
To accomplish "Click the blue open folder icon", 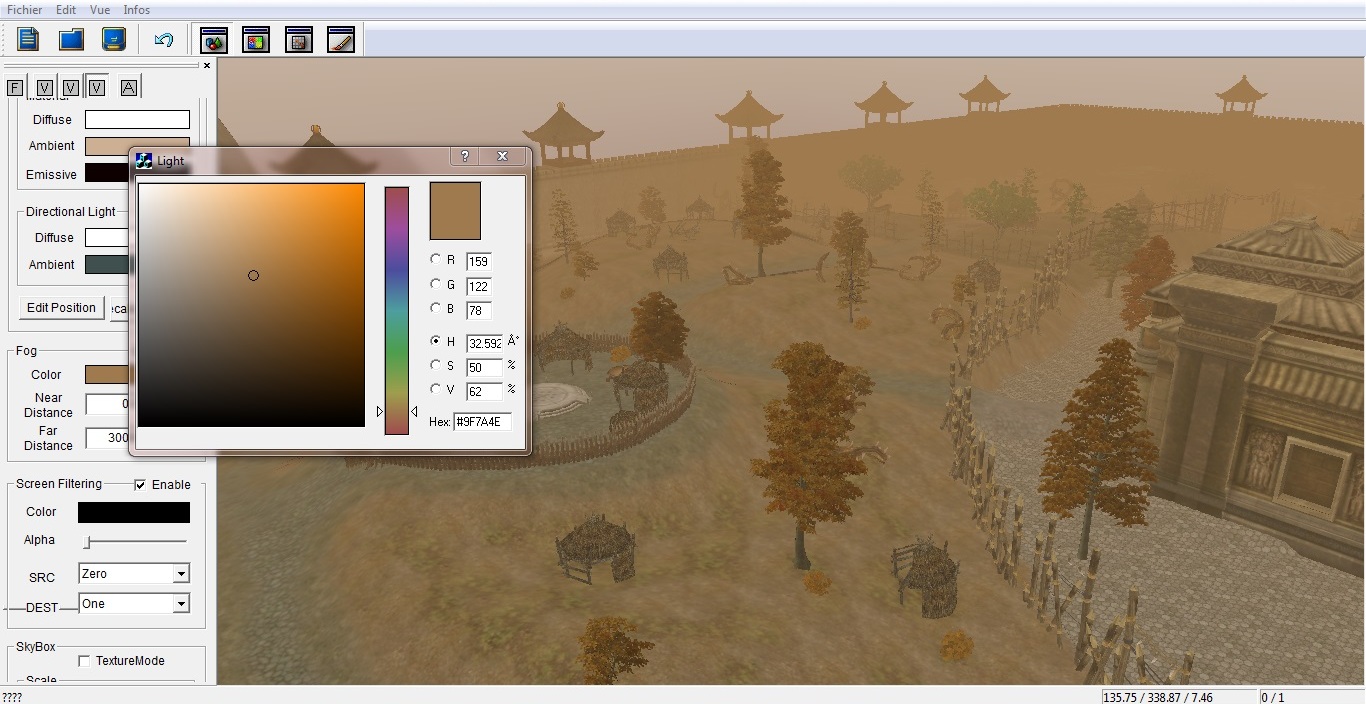I will coord(71,39).
